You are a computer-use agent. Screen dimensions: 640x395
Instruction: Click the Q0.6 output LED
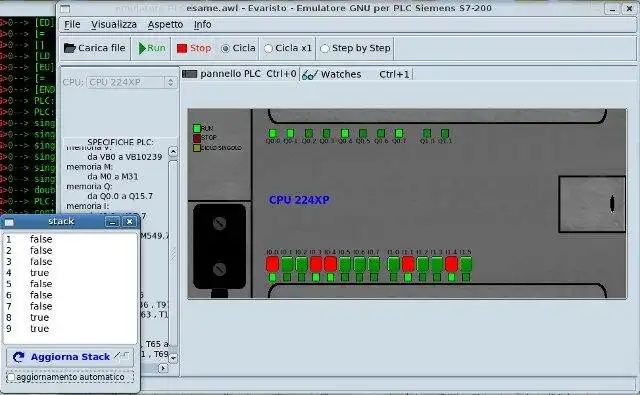pyautogui.click(x=381, y=133)
